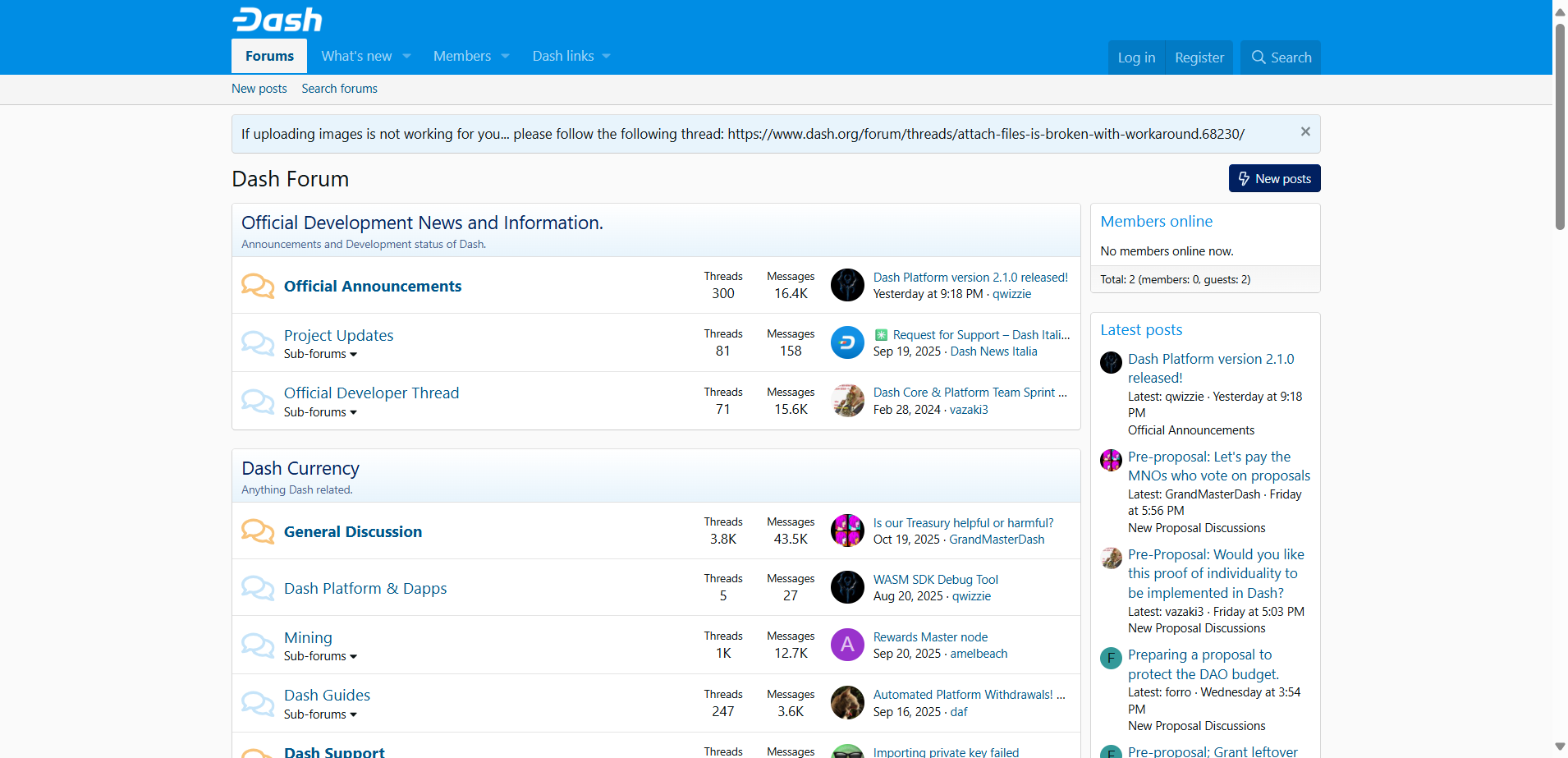Expand the What's new dropdown arrow
Image resolution: width=1568 pixels, height=758 pixels.
point(406,57)
